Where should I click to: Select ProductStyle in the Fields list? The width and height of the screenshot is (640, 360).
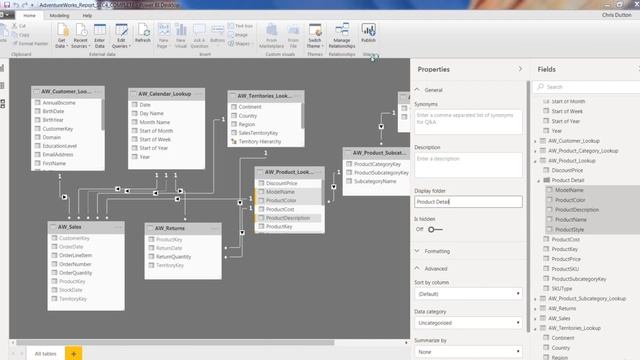[x=569, y=229]
